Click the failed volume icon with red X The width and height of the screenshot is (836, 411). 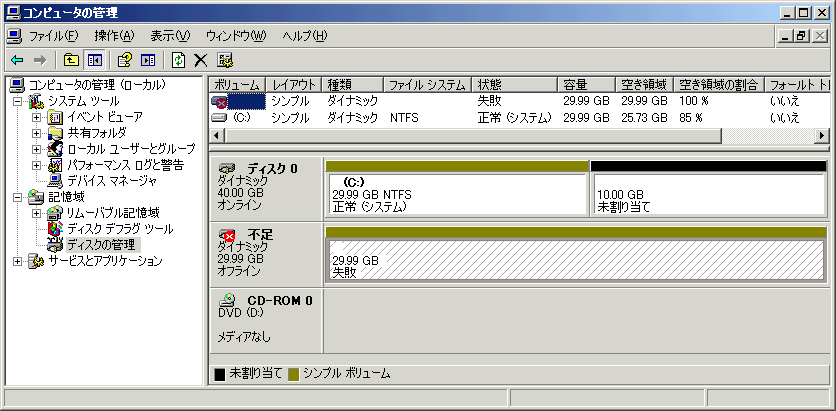click(219, 101)
